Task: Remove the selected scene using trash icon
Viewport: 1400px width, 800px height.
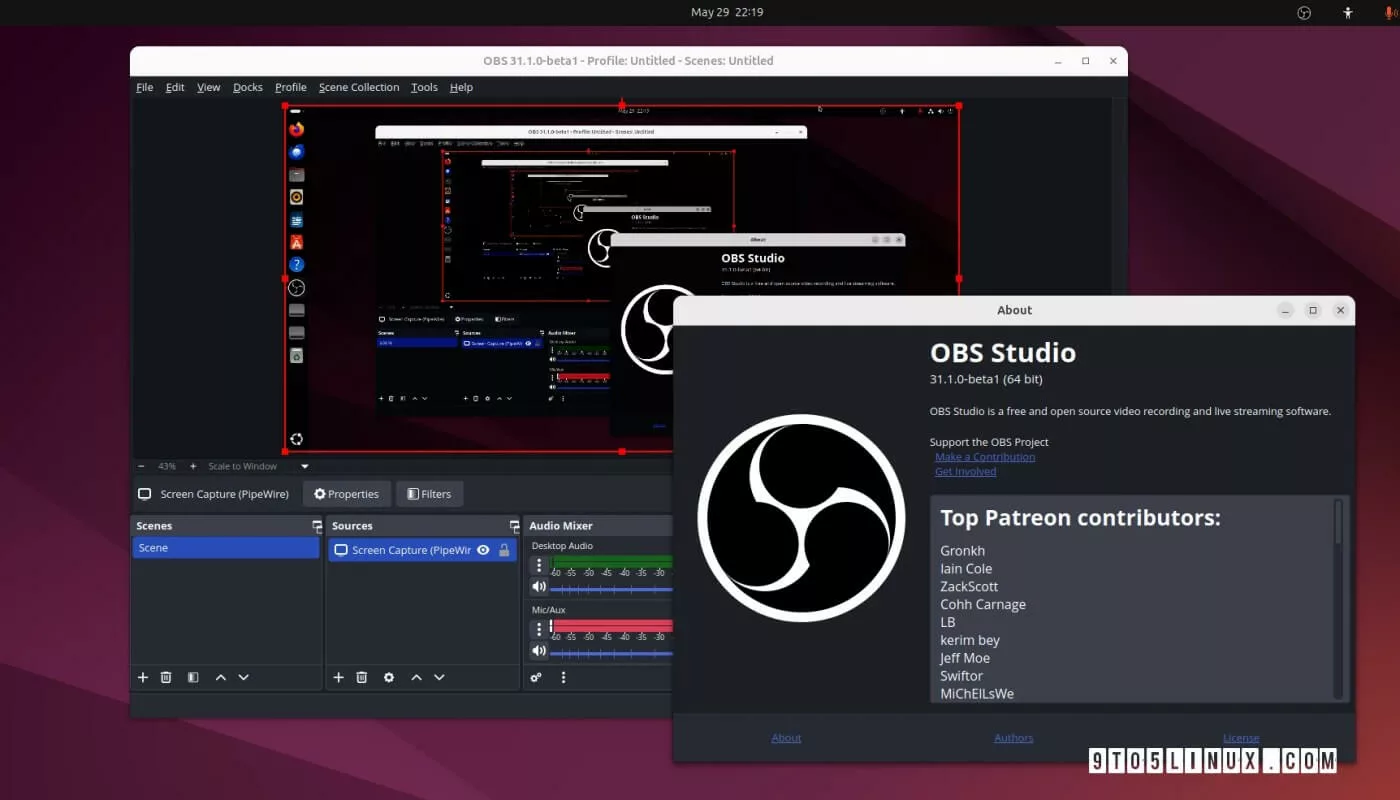Action: pyautogui.click(x=166, y=677)
